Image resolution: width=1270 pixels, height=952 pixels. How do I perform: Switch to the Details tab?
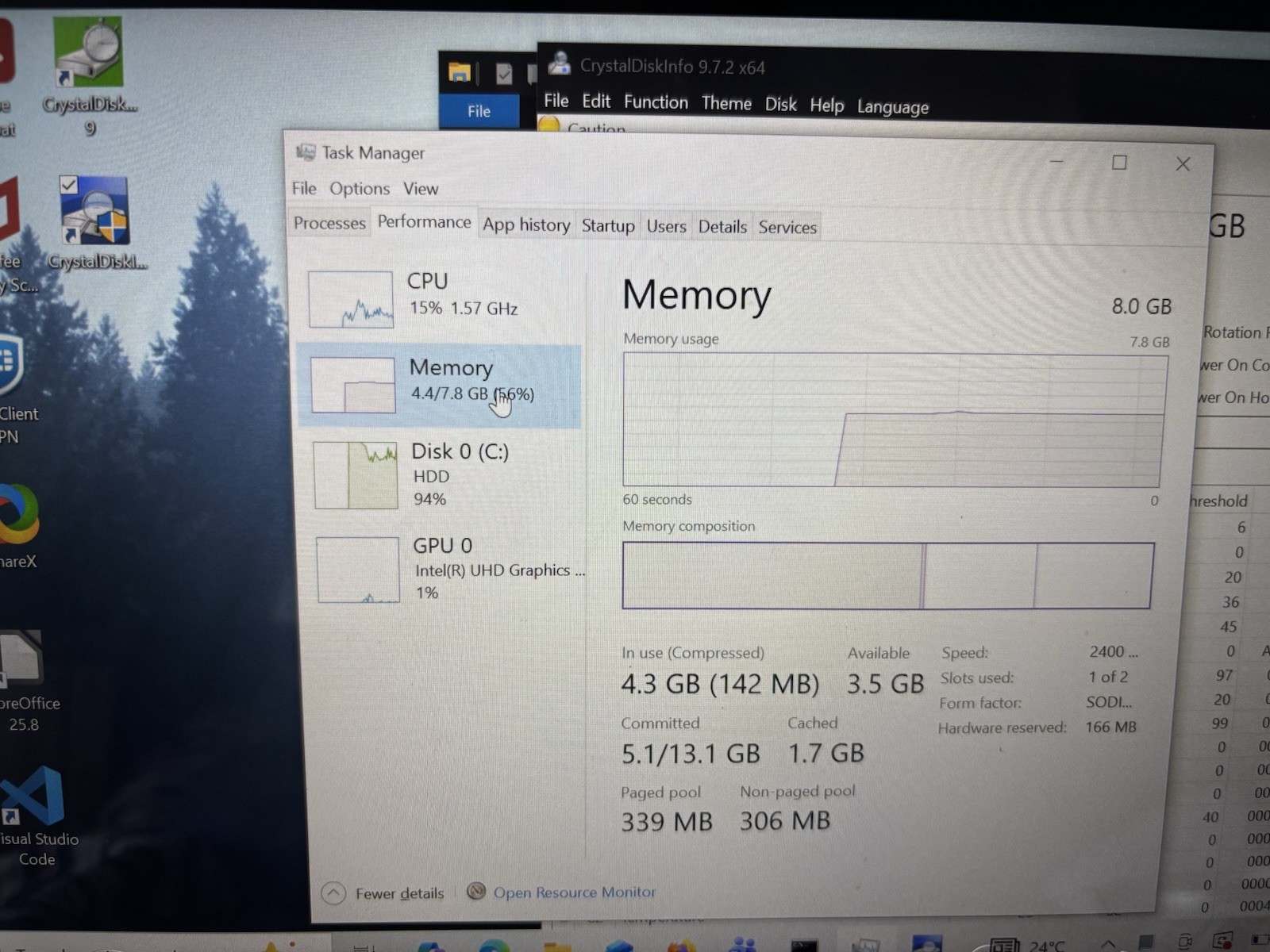tap(722, 227)
